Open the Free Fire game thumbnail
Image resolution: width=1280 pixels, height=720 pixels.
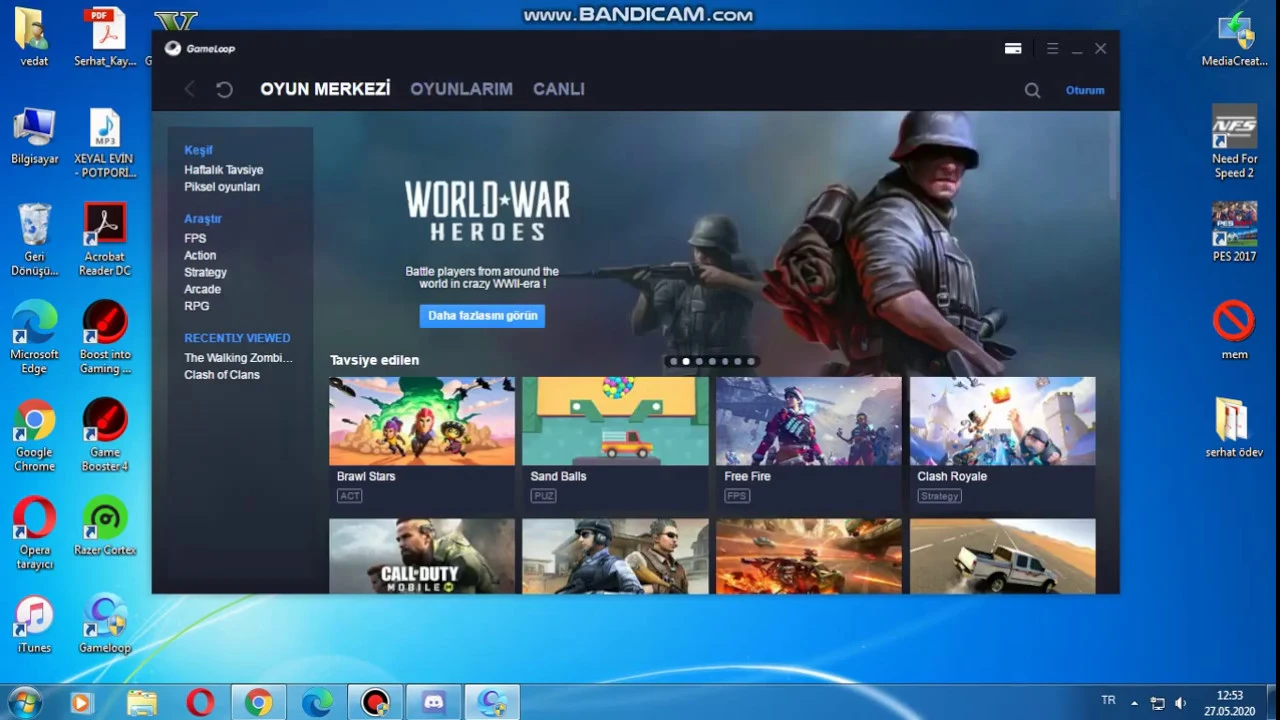(x=808, y=421)
